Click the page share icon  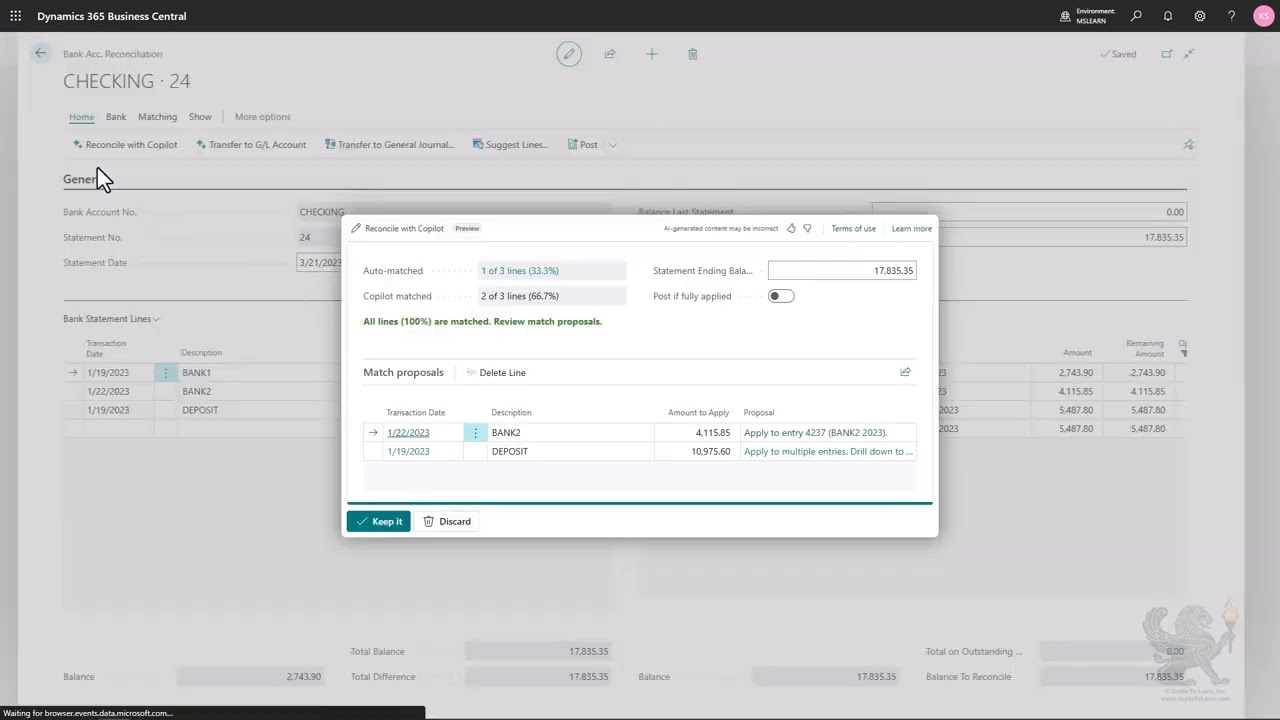pos(610,54)
